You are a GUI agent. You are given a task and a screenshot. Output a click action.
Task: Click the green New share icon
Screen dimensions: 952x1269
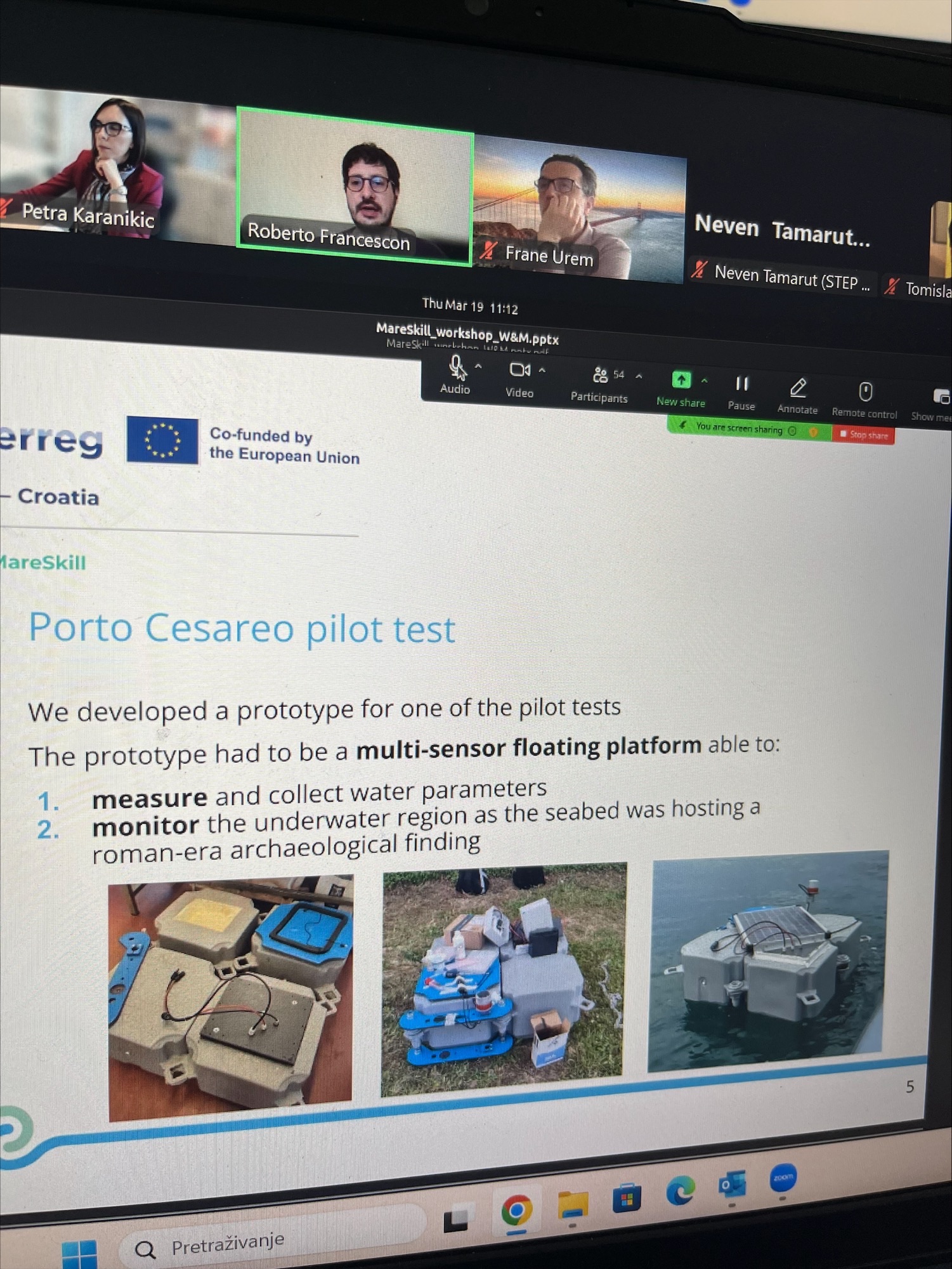pos(681,380)
